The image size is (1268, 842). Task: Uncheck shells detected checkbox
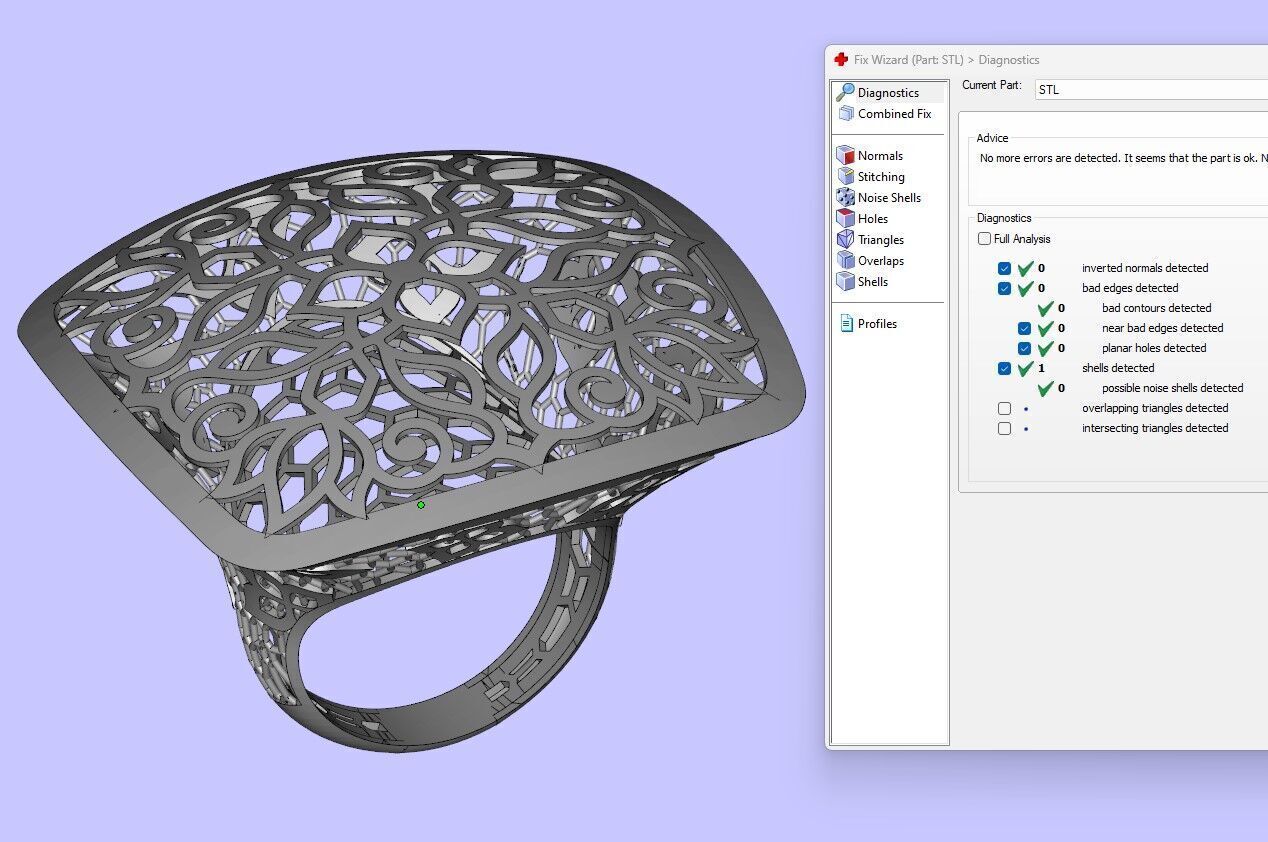tap(1005, 369)
